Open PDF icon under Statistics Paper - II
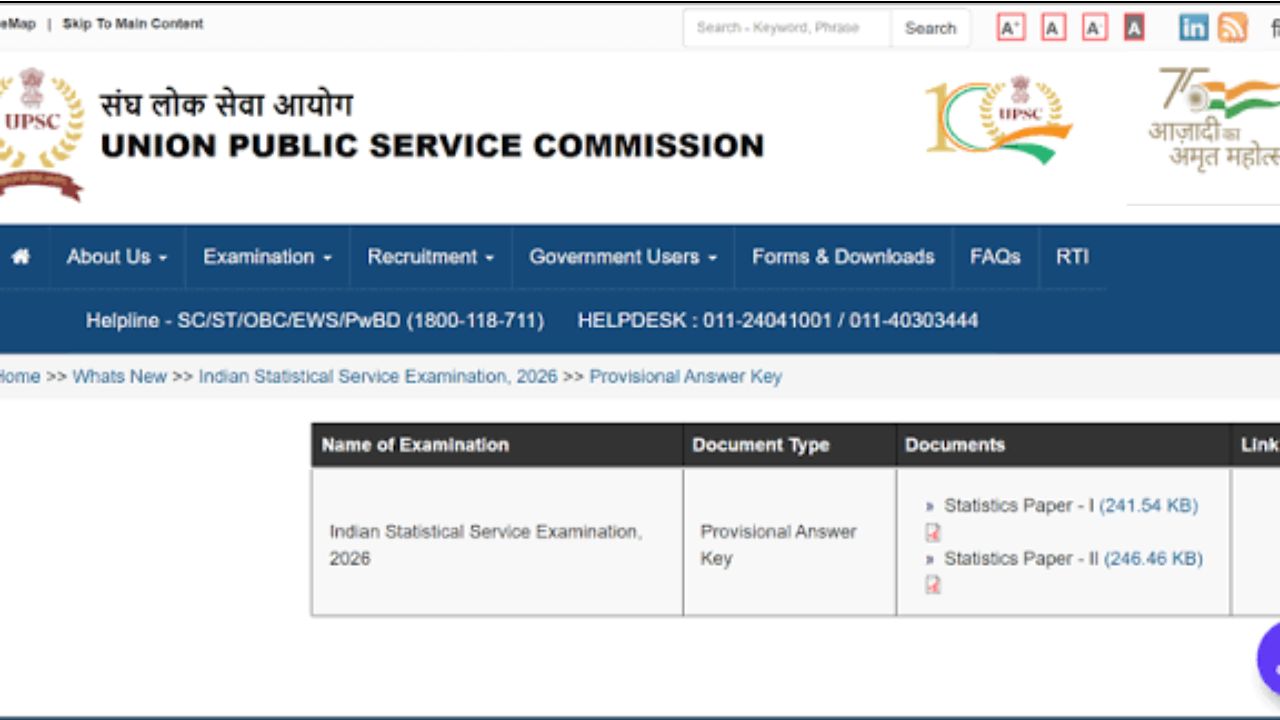1280x720 pixels. point(933,585)
